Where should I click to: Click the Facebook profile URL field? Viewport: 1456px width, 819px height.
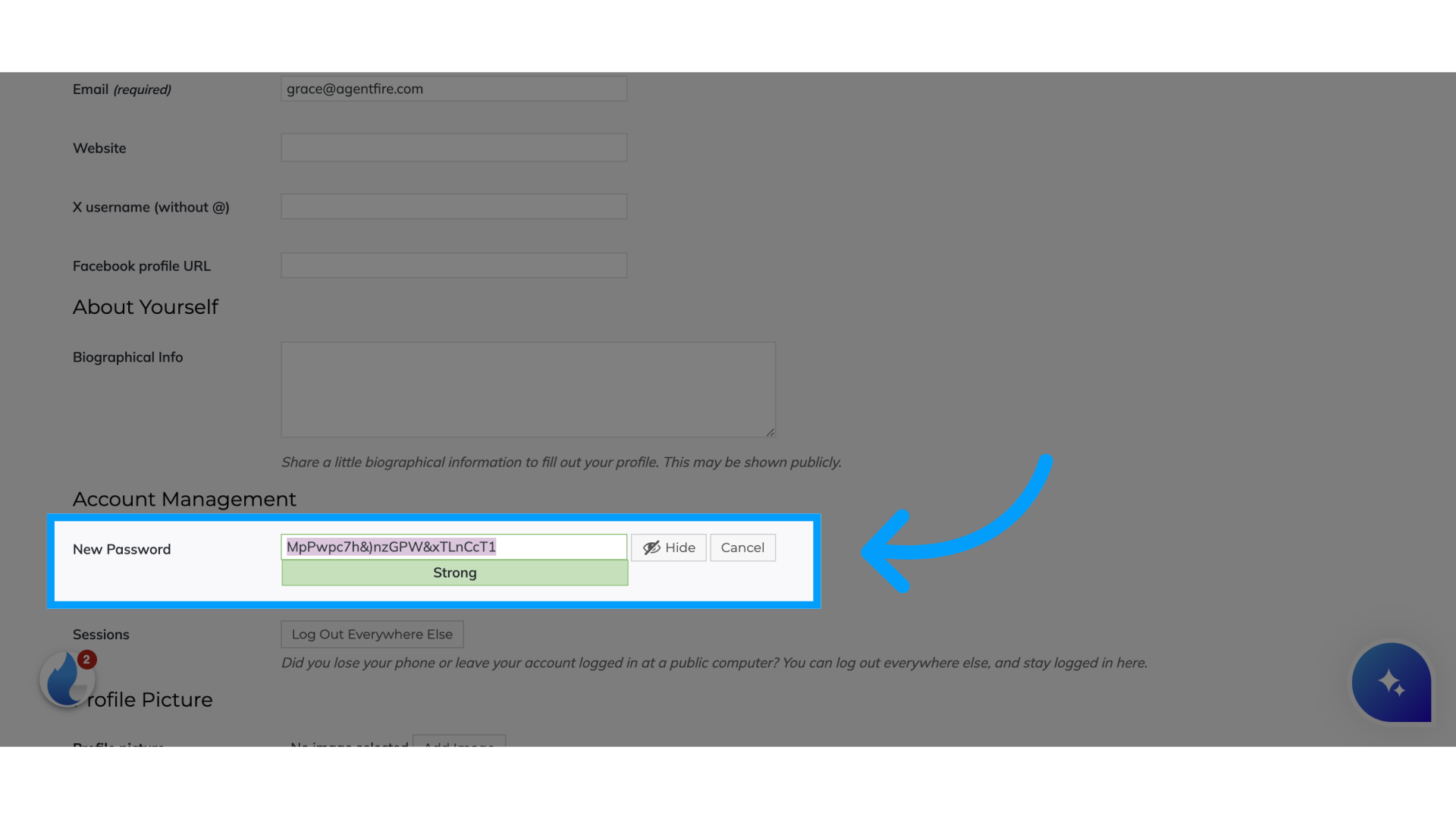(454, 265)
